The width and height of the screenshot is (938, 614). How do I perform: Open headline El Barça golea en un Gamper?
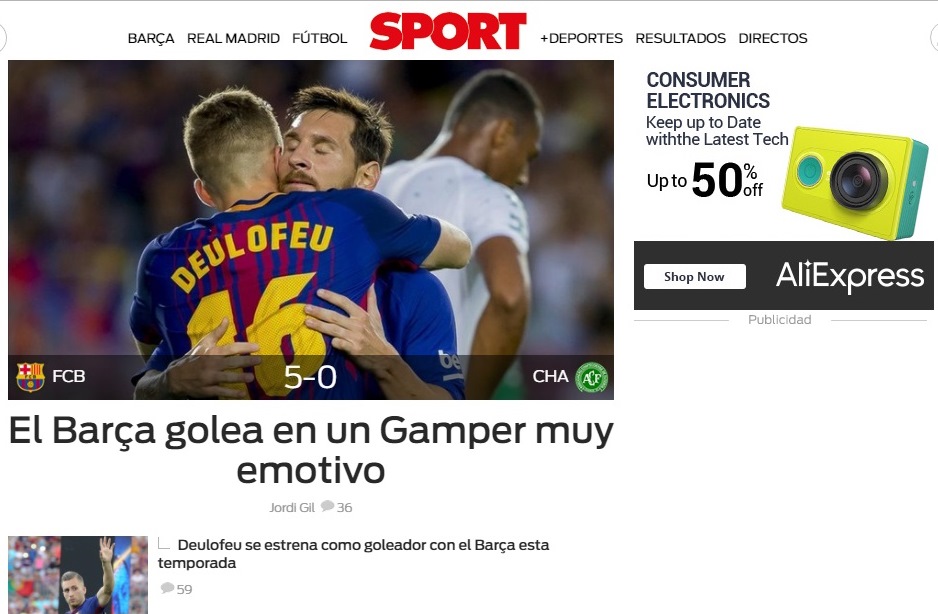pyautogui.click(x=311, y=450)
